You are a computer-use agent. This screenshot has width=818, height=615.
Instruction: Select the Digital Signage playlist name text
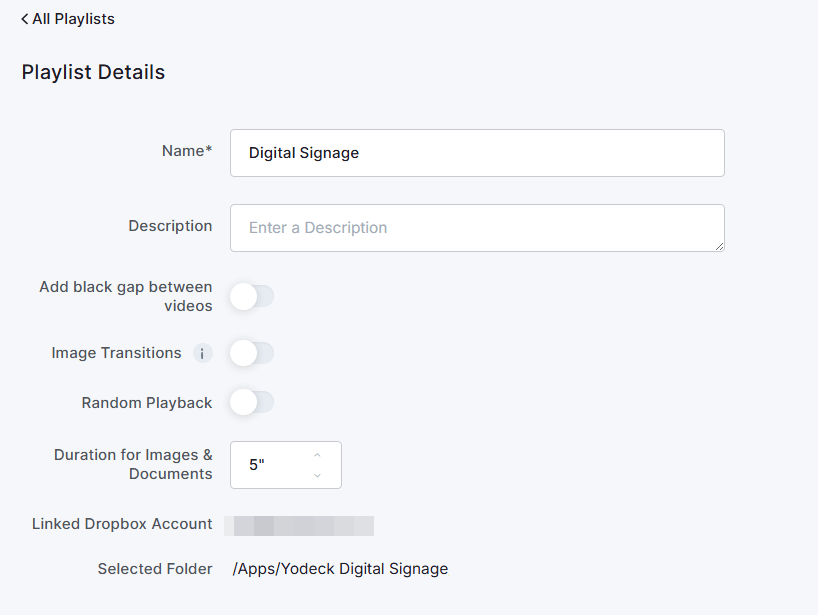(x=302, y=152)
